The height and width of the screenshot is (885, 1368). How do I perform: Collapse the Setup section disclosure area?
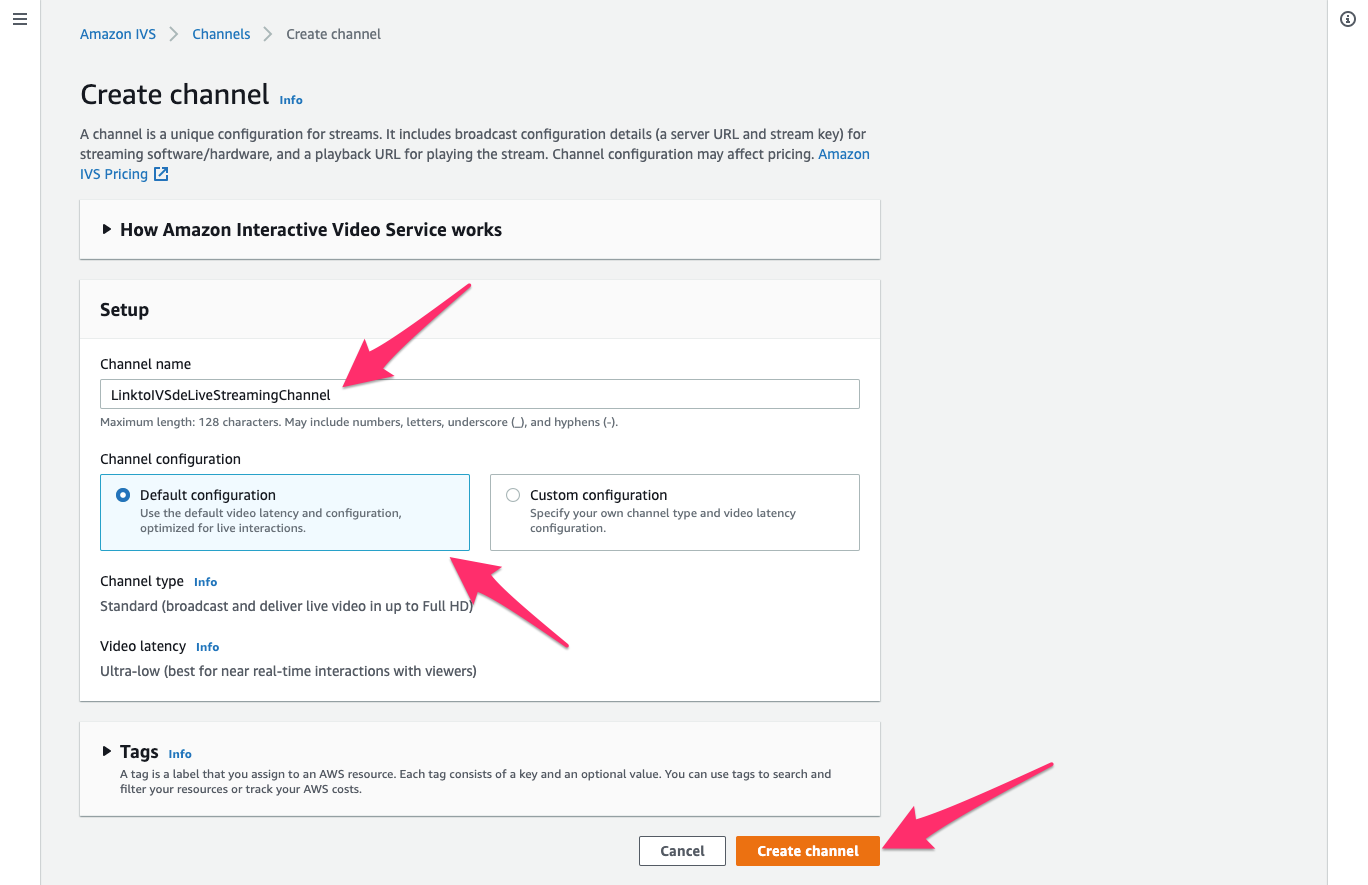pyautogui.click(x=124, y=309)
